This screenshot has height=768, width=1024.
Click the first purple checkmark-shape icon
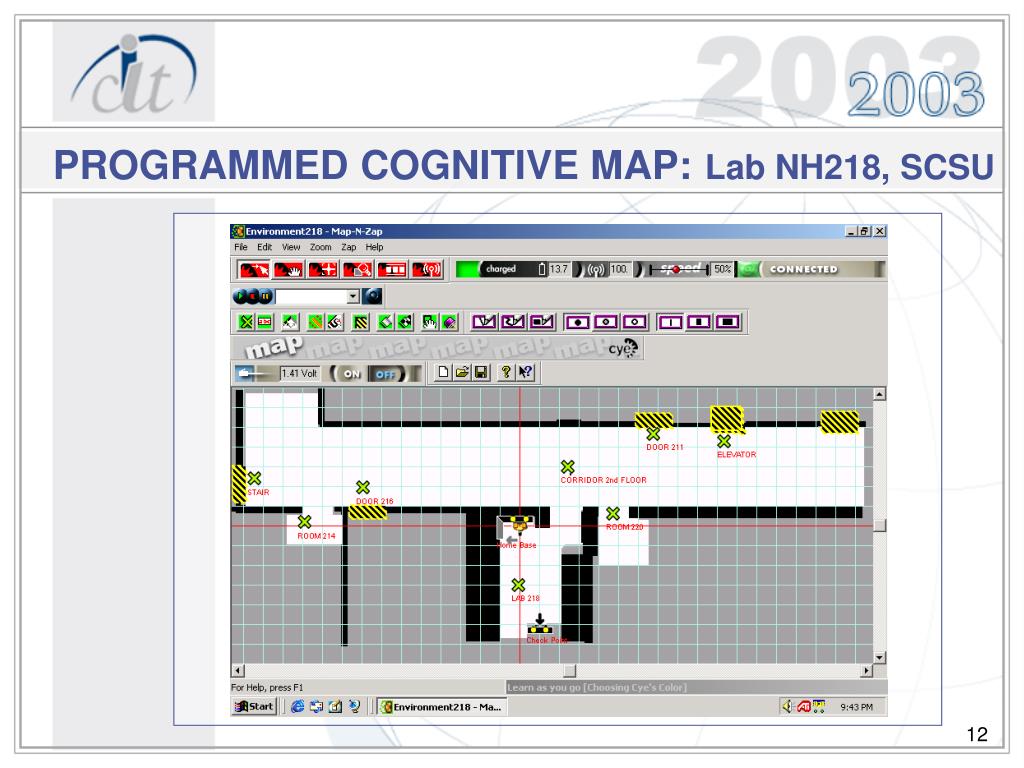484,322
